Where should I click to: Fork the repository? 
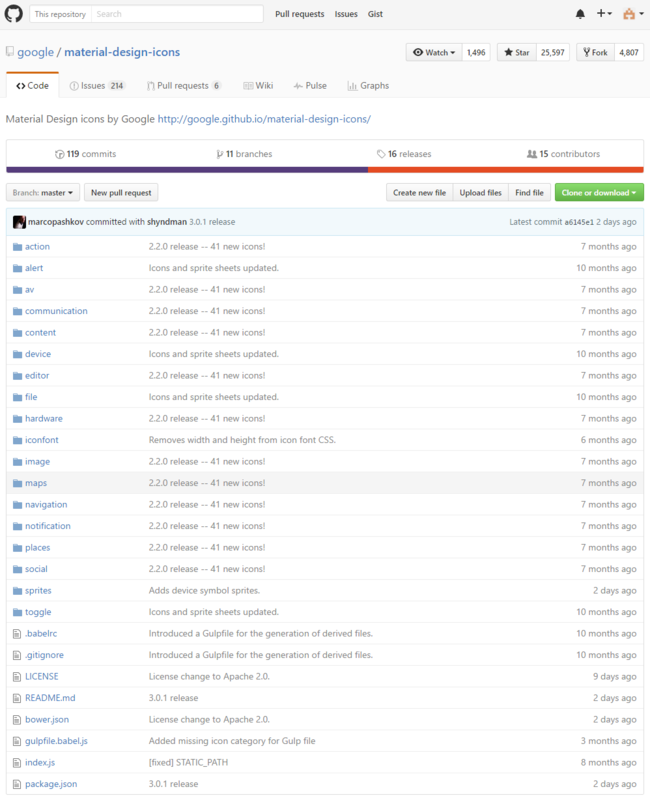[x=595, y=52]
